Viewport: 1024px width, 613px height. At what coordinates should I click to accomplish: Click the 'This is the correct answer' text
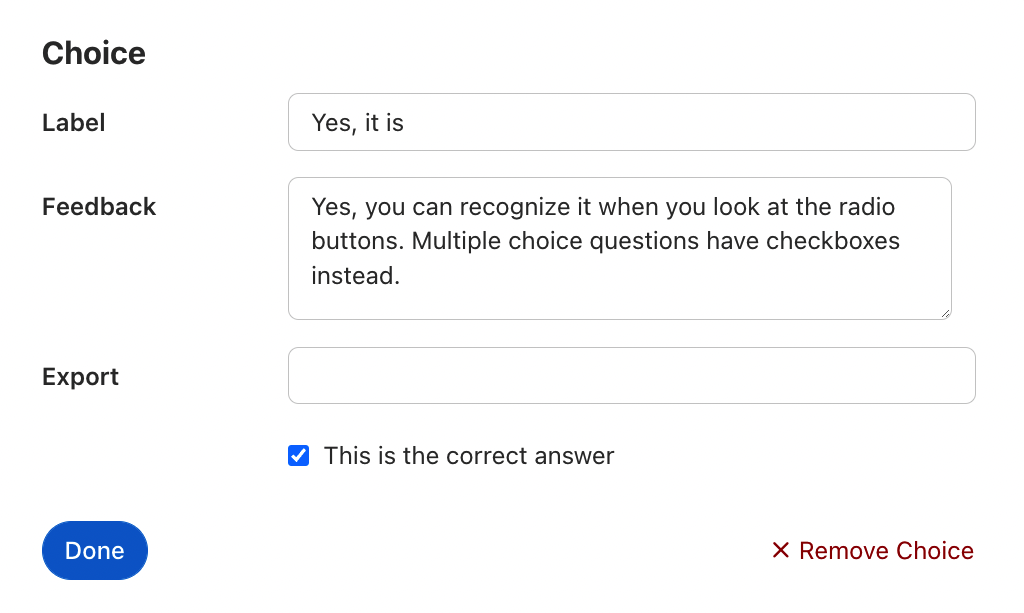pyautogui.click(x=468, y=456)
